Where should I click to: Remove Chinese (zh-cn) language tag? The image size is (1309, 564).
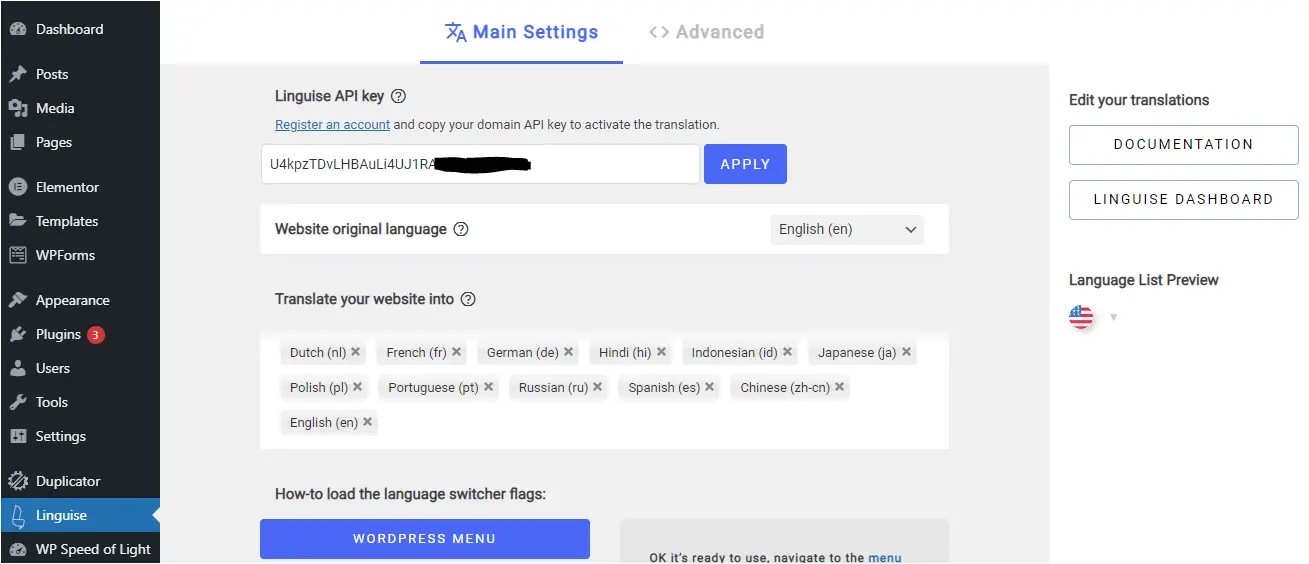click(839, 387)
